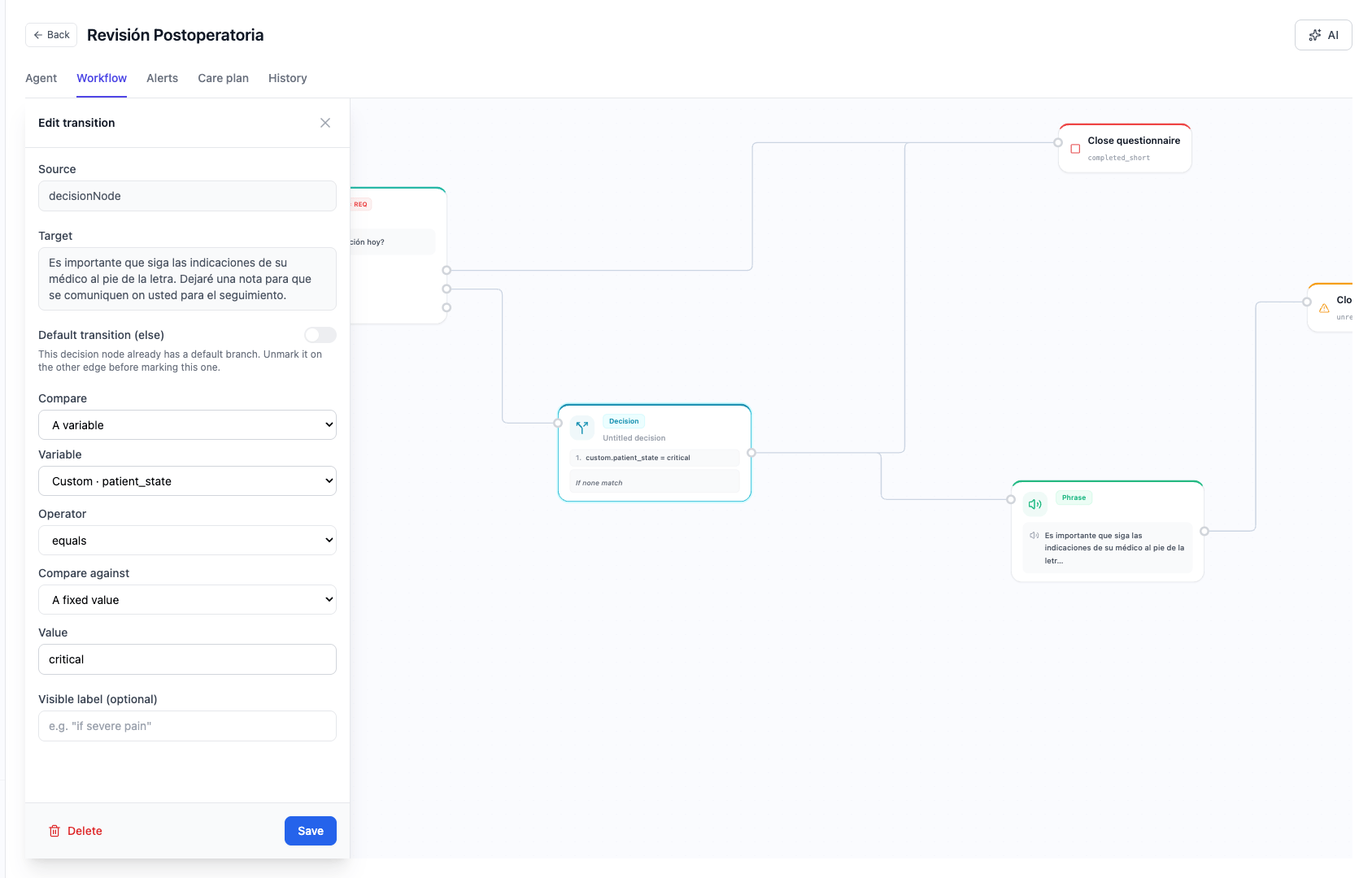Click the Decision node input connector
1372x878 pixels.
(x=558, y=423)
